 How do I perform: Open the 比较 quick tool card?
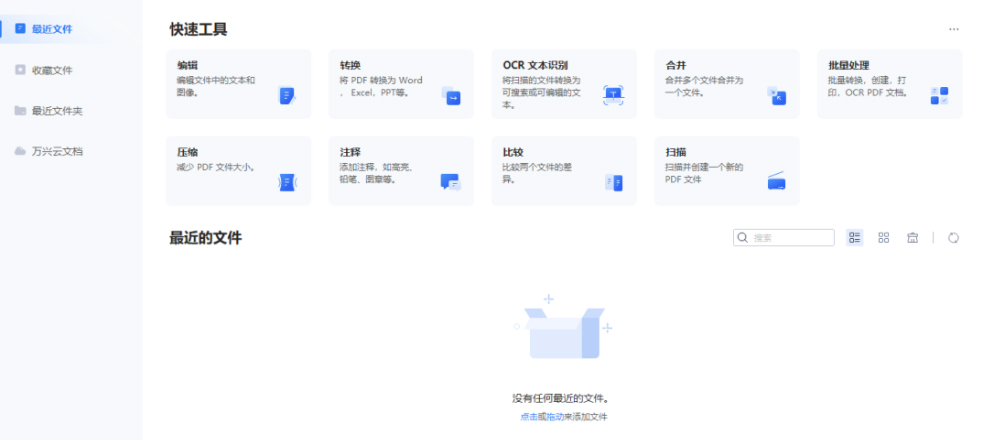click(564, 171)
